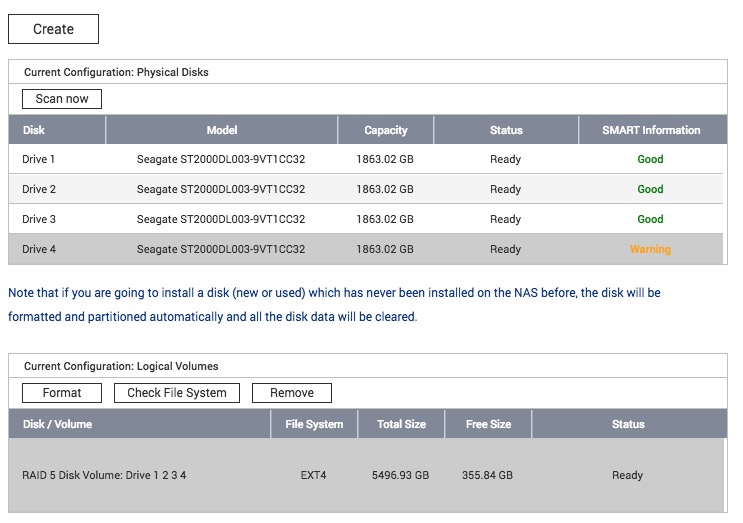Select the Drive 1 row
The image size is (743, 523).
(x=39, y=159)
